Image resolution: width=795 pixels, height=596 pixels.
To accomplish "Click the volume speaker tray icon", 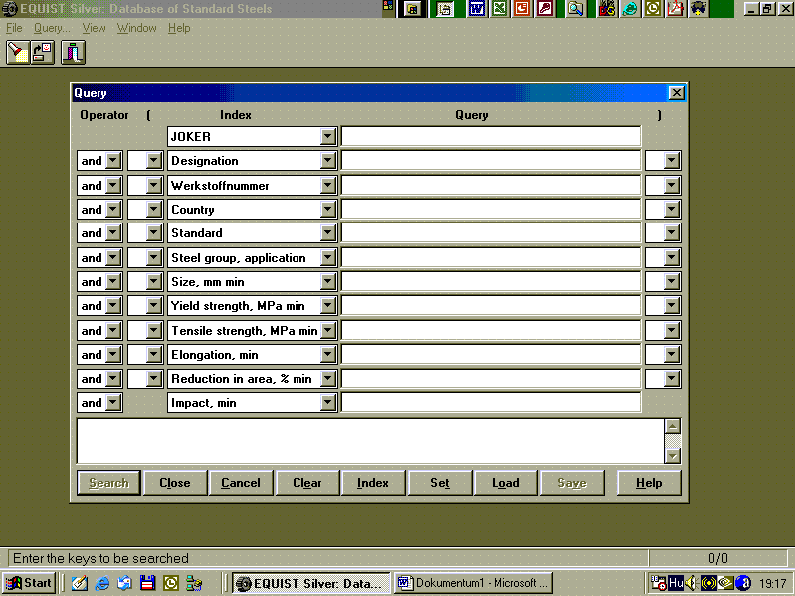I will click(x=692, y=583).
